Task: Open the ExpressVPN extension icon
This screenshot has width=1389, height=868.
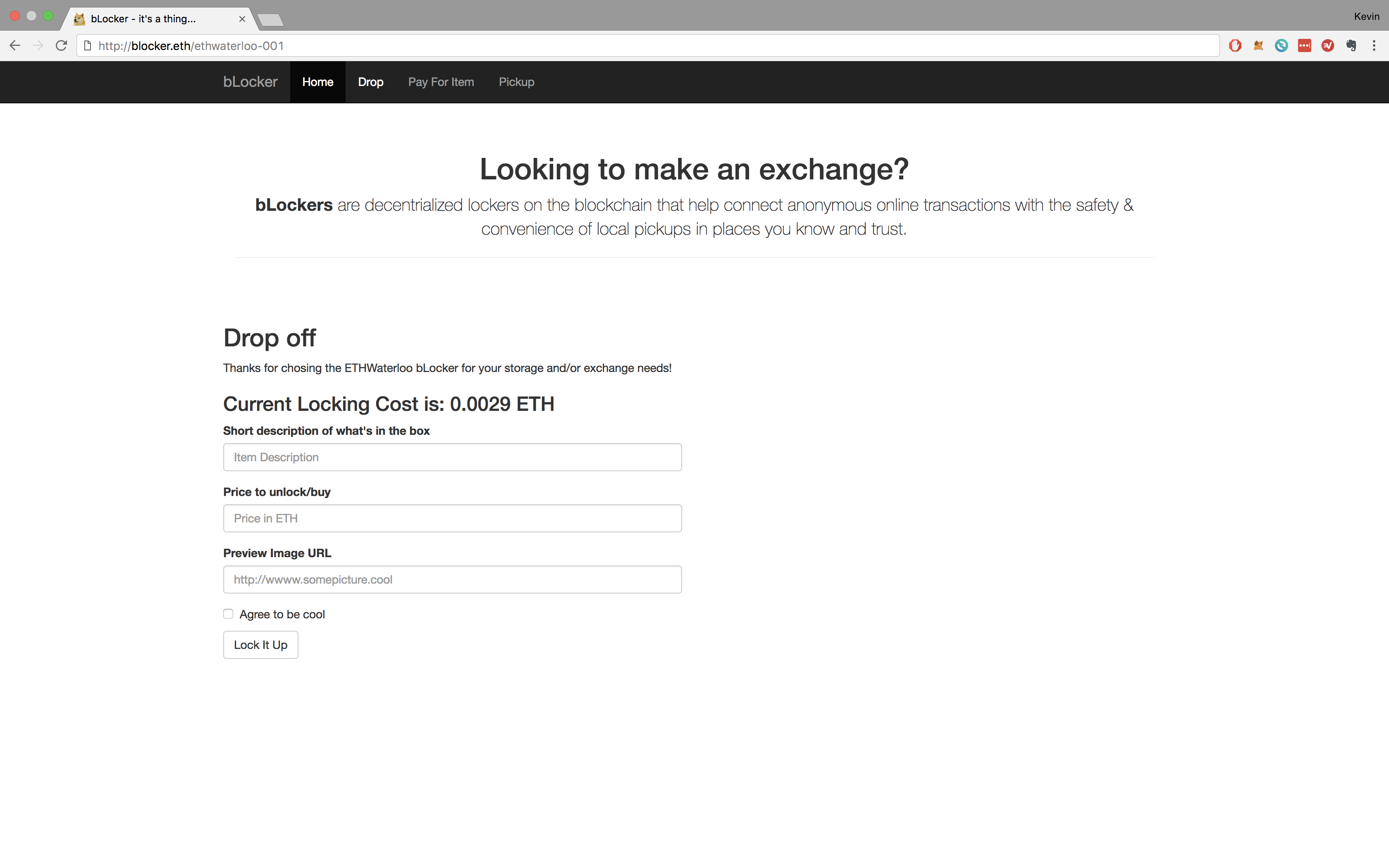Action: [1327, 46]
